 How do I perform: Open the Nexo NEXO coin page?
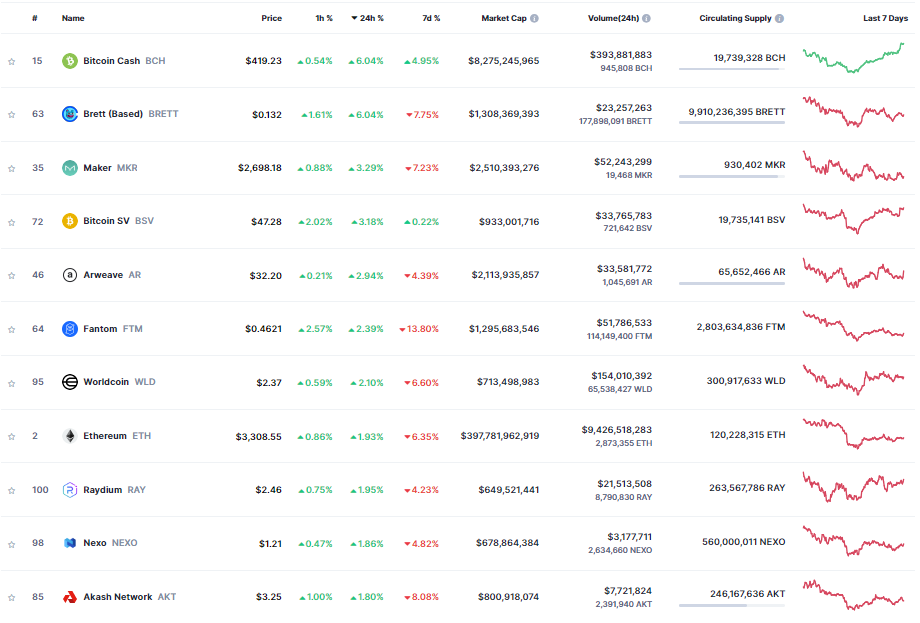coord(110,543)
